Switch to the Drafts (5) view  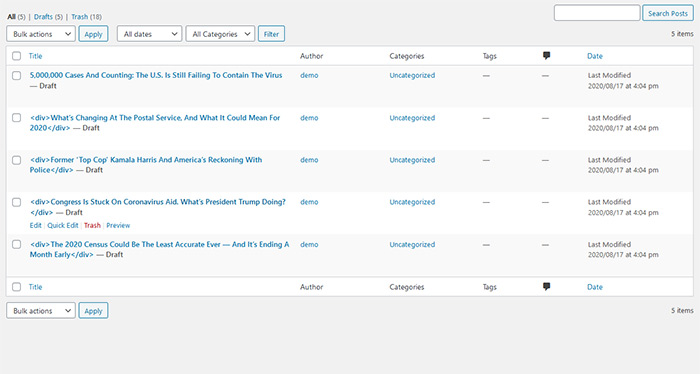click(x=48, y=17)
